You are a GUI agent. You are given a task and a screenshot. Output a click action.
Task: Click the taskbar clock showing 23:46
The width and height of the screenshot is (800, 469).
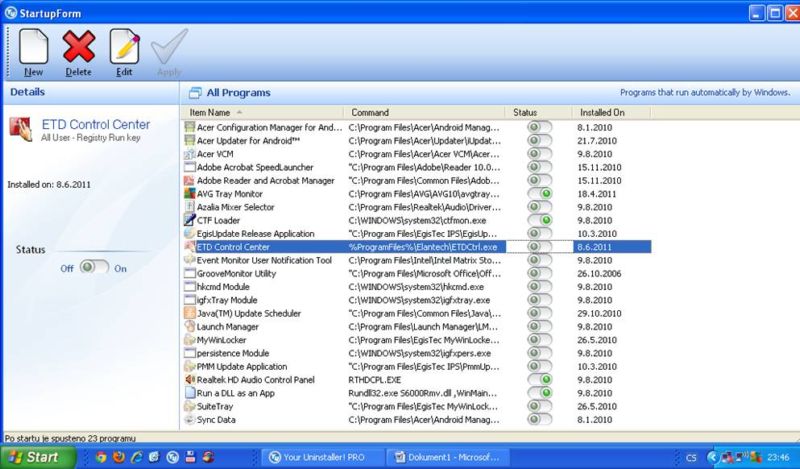point(778,457)
